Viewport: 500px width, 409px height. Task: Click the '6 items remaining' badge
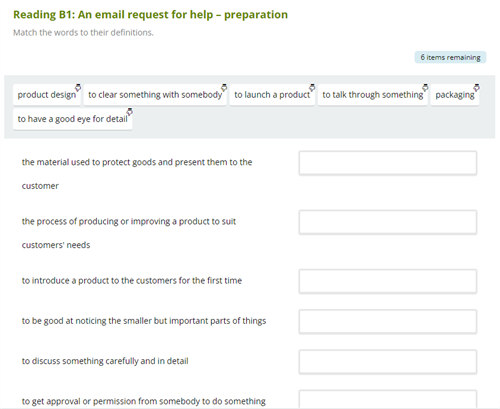coord(450,57)
